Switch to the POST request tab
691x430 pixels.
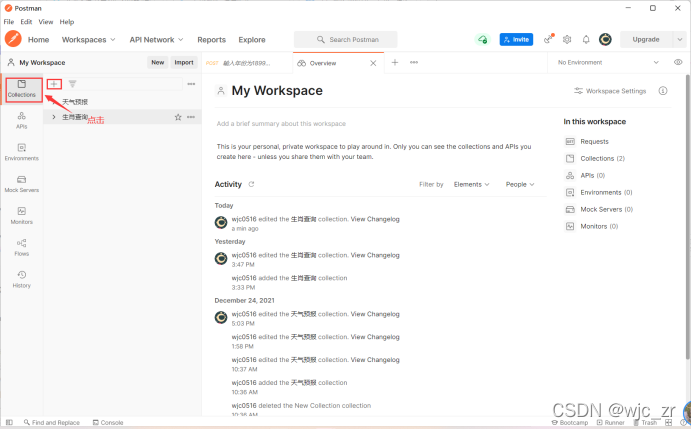pos(248,63)
